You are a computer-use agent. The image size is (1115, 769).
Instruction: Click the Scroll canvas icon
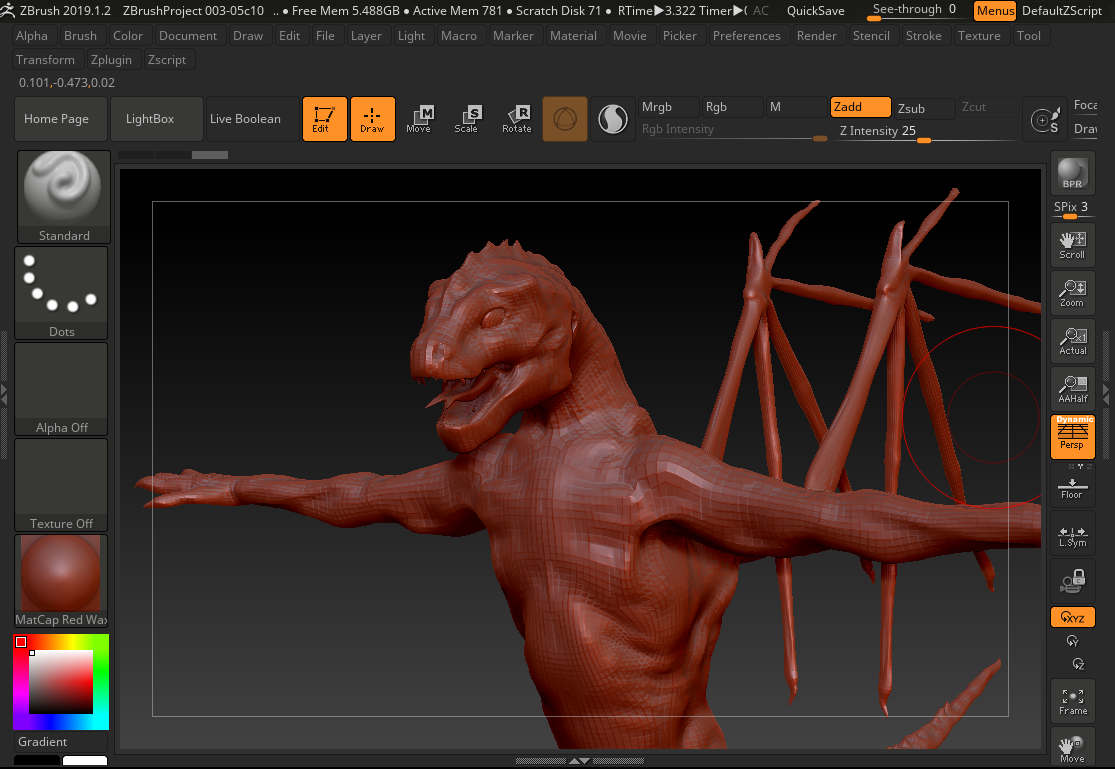tap(1072, 245)
